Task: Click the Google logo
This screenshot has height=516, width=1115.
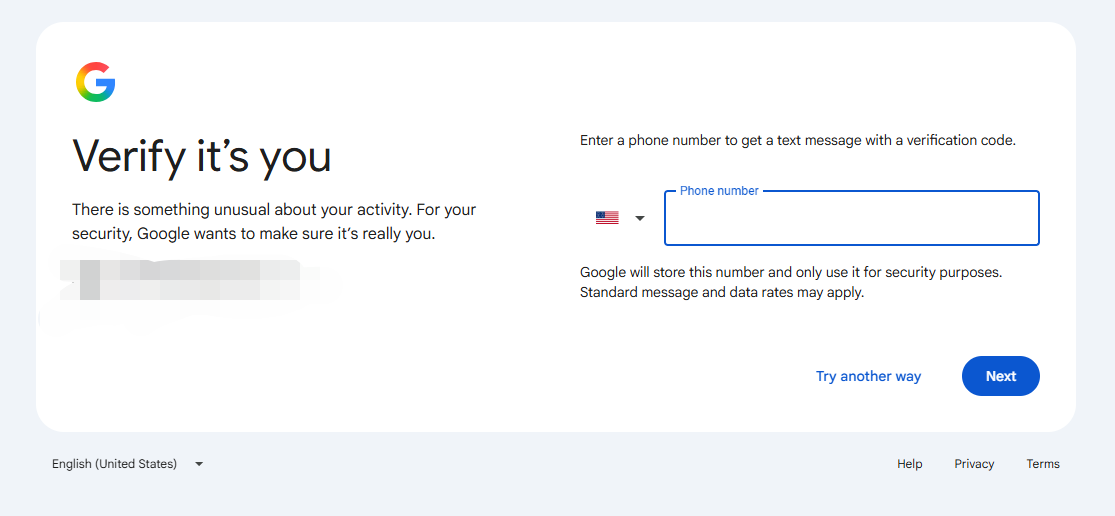Action: pyautogui.click(x=95, y=82)
